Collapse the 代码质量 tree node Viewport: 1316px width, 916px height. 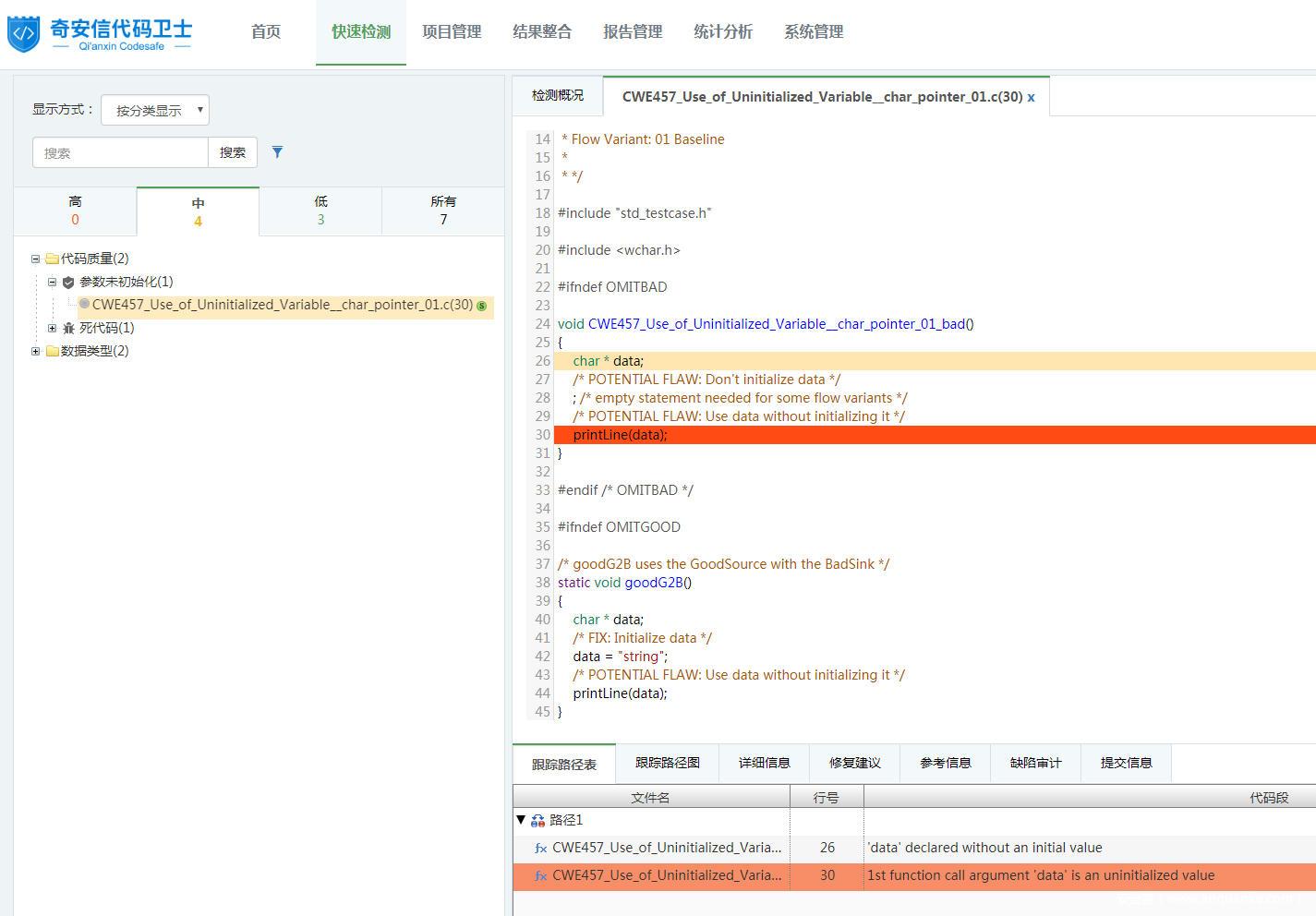tap(36, 259)
